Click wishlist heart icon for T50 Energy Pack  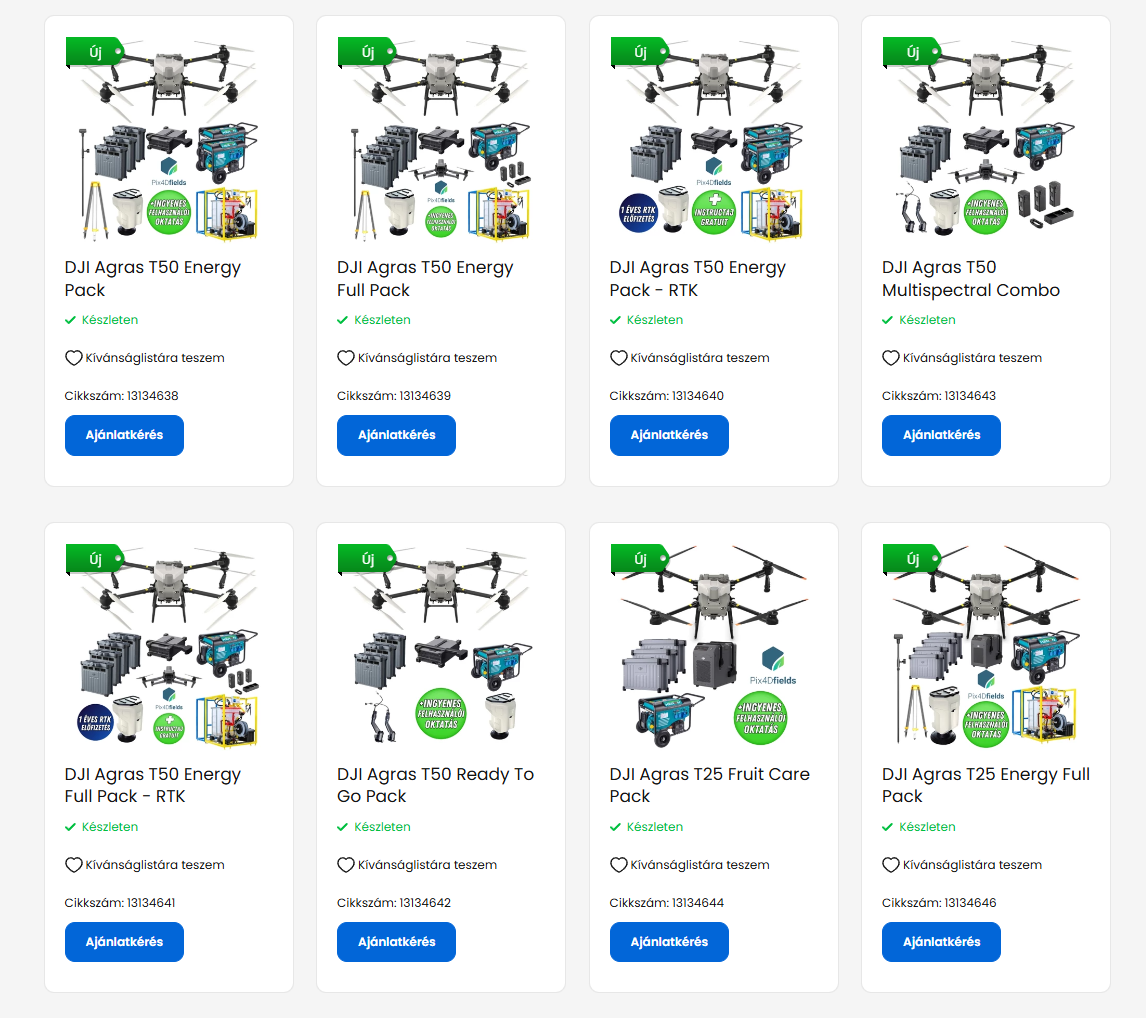point(73,358)
